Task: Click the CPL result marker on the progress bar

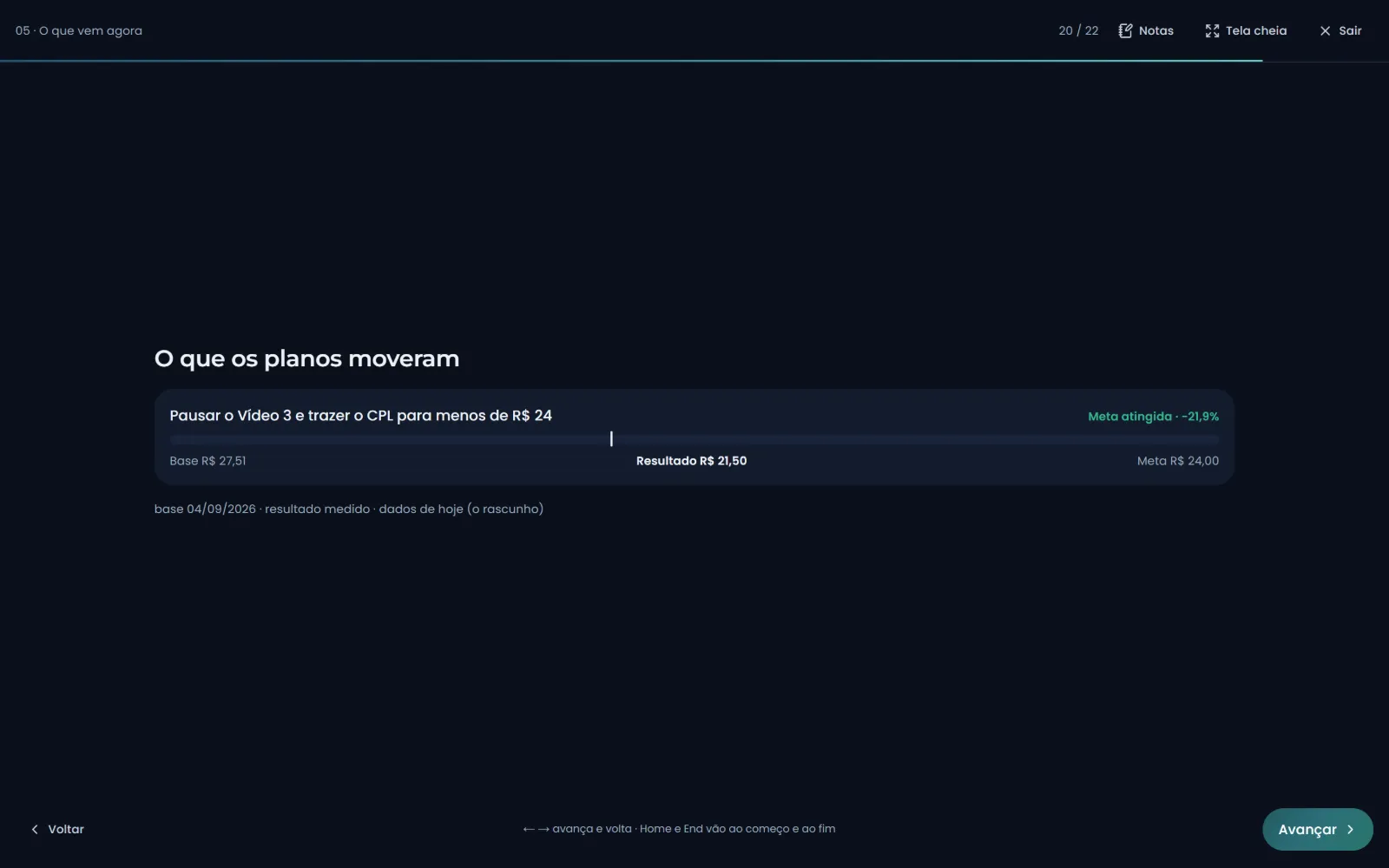Action: [x=611, y=439]
